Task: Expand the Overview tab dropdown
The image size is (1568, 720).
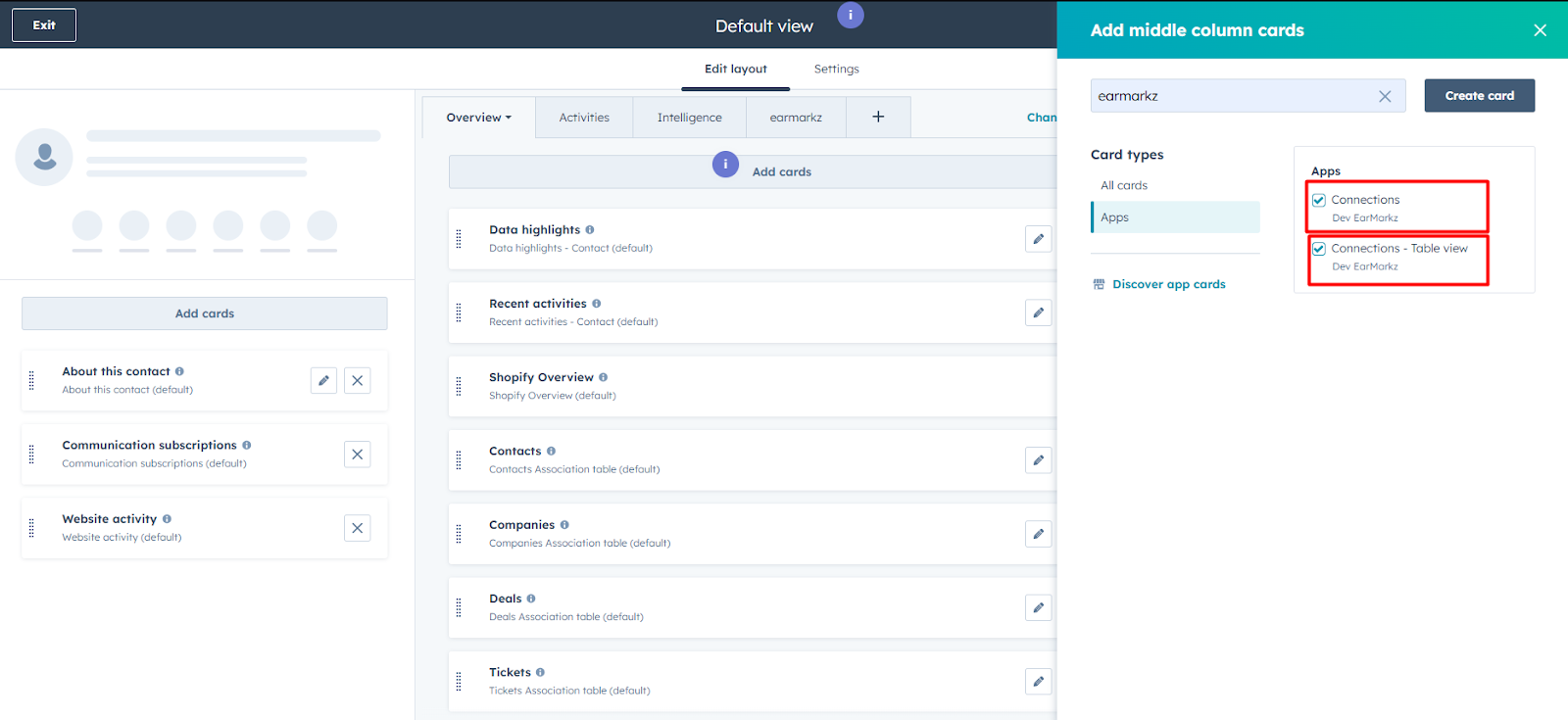Action: (479, 118)
